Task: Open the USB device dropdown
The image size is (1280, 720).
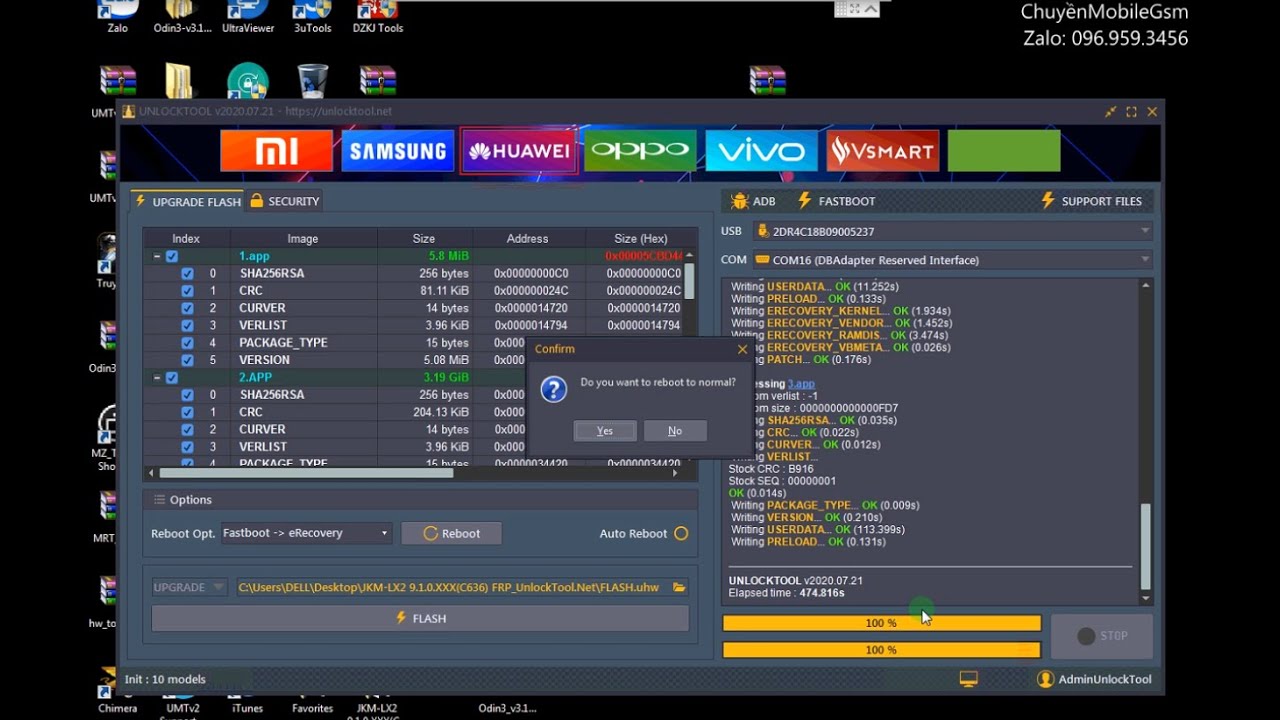Action: [953, 231]
